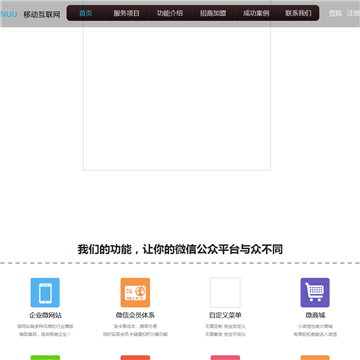The height and width of the screenshot is (360, 360).
Task: Click the second description line under 企业微网站
Action: (x=45, y=334)
